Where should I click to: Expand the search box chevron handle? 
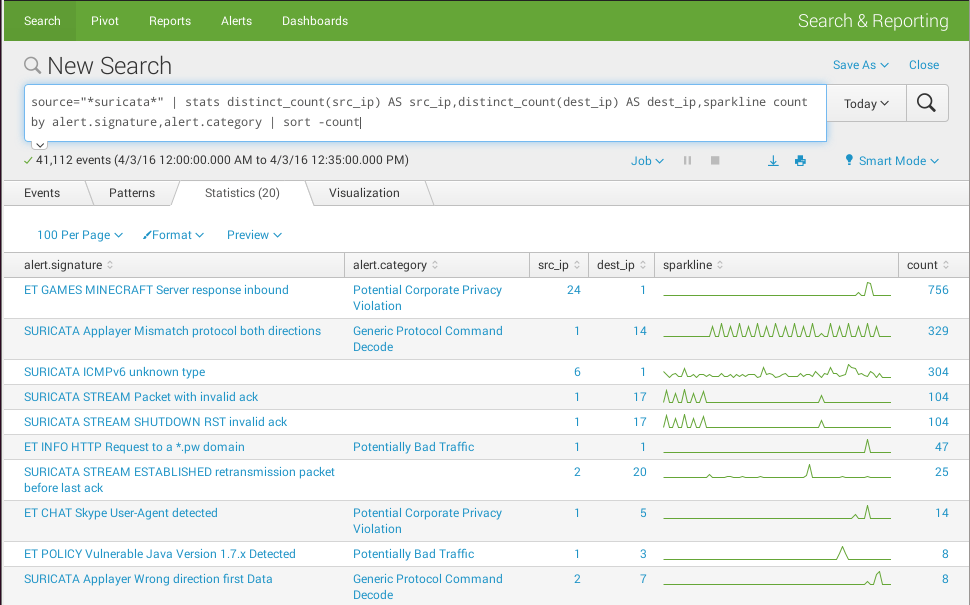(40, 145)
